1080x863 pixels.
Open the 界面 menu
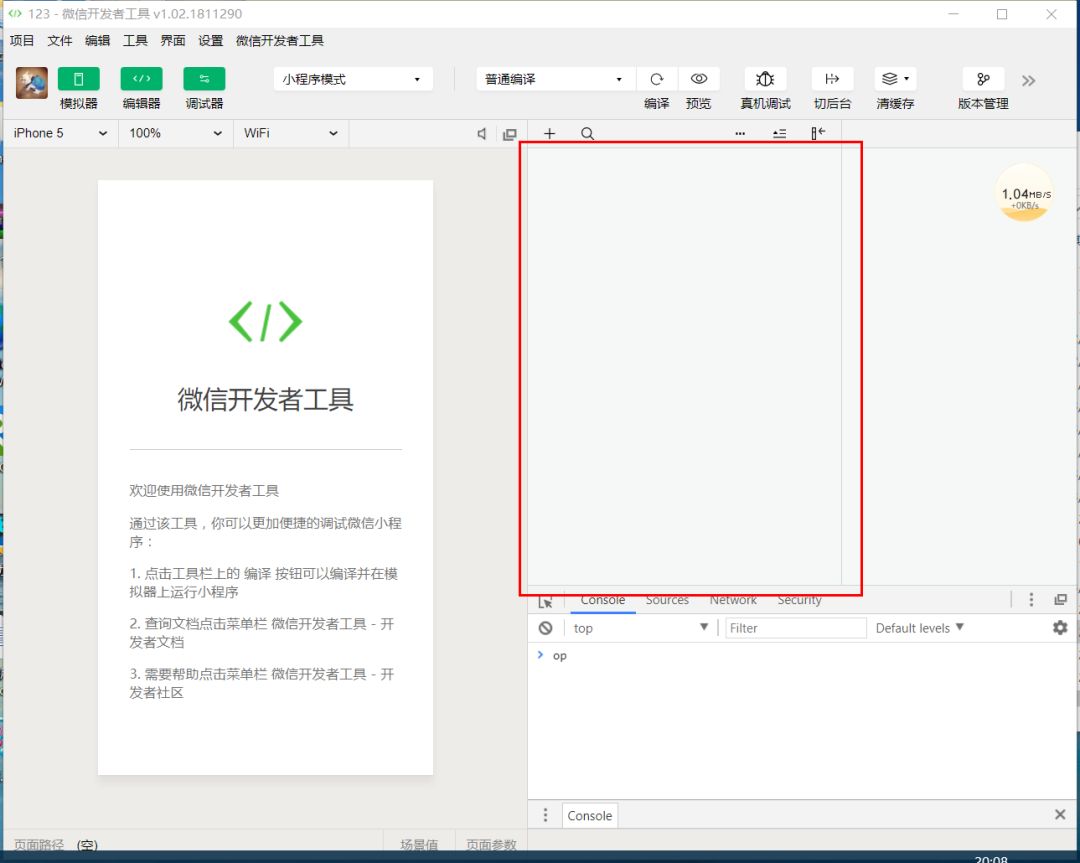point(173,41)
